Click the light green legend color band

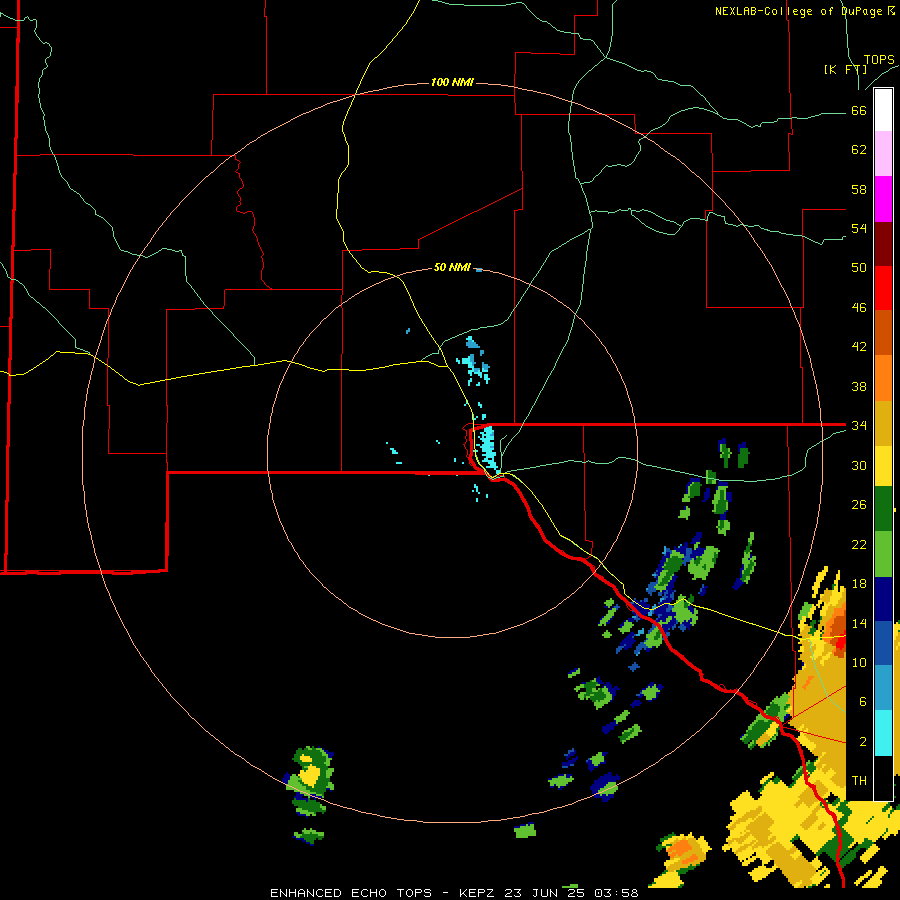[x=883, y=554]
